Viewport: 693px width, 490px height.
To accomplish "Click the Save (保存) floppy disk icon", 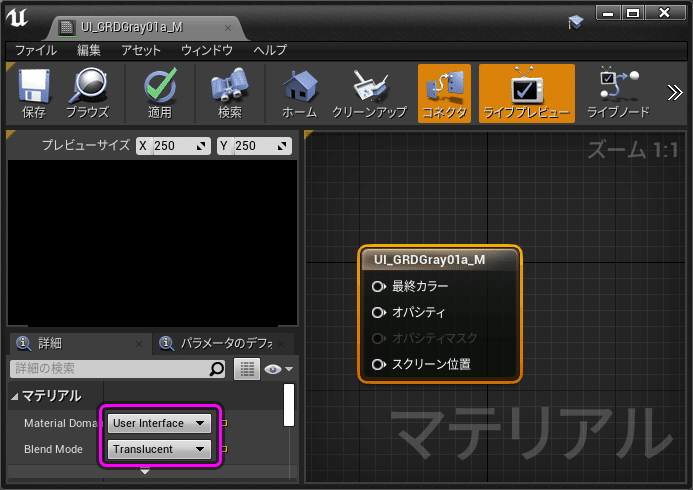I will (x=34, y=86).
